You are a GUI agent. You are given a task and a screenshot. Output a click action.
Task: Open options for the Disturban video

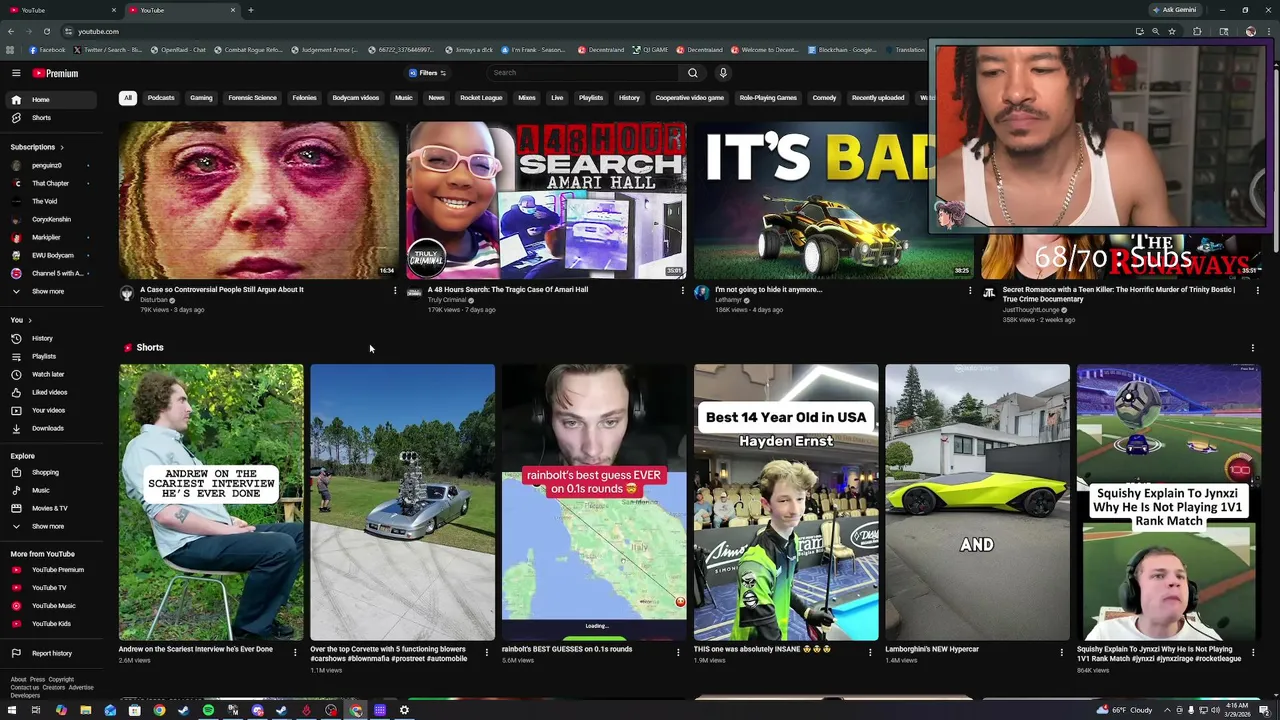[x=395, y=291]
